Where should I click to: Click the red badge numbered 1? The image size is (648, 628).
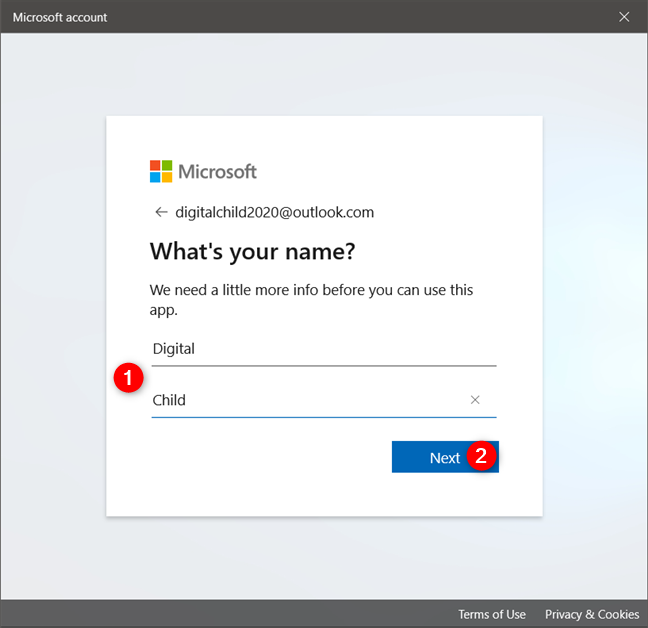coord(126,380)
